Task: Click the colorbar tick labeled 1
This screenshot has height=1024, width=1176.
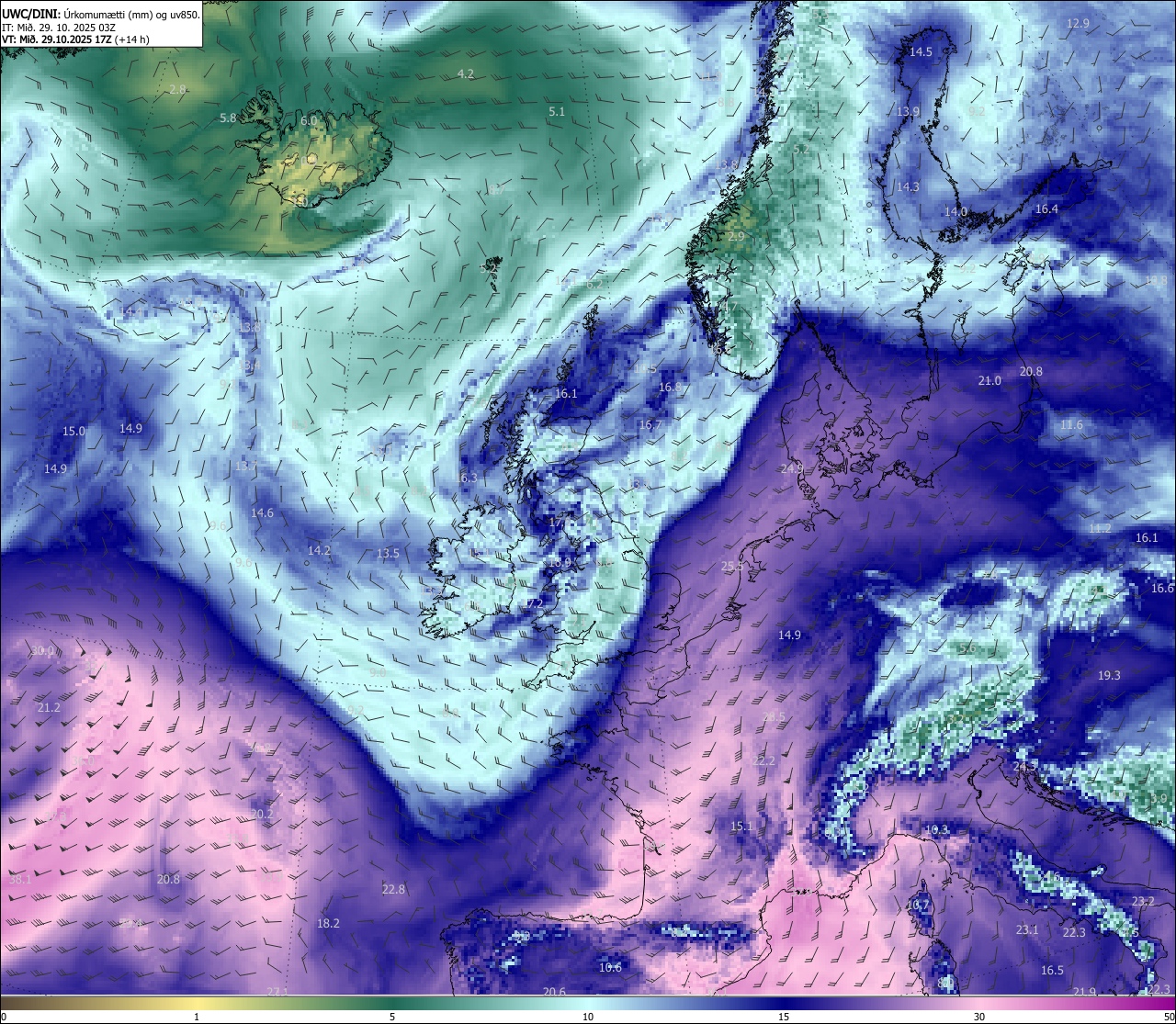Action: tap(197, 1017)
